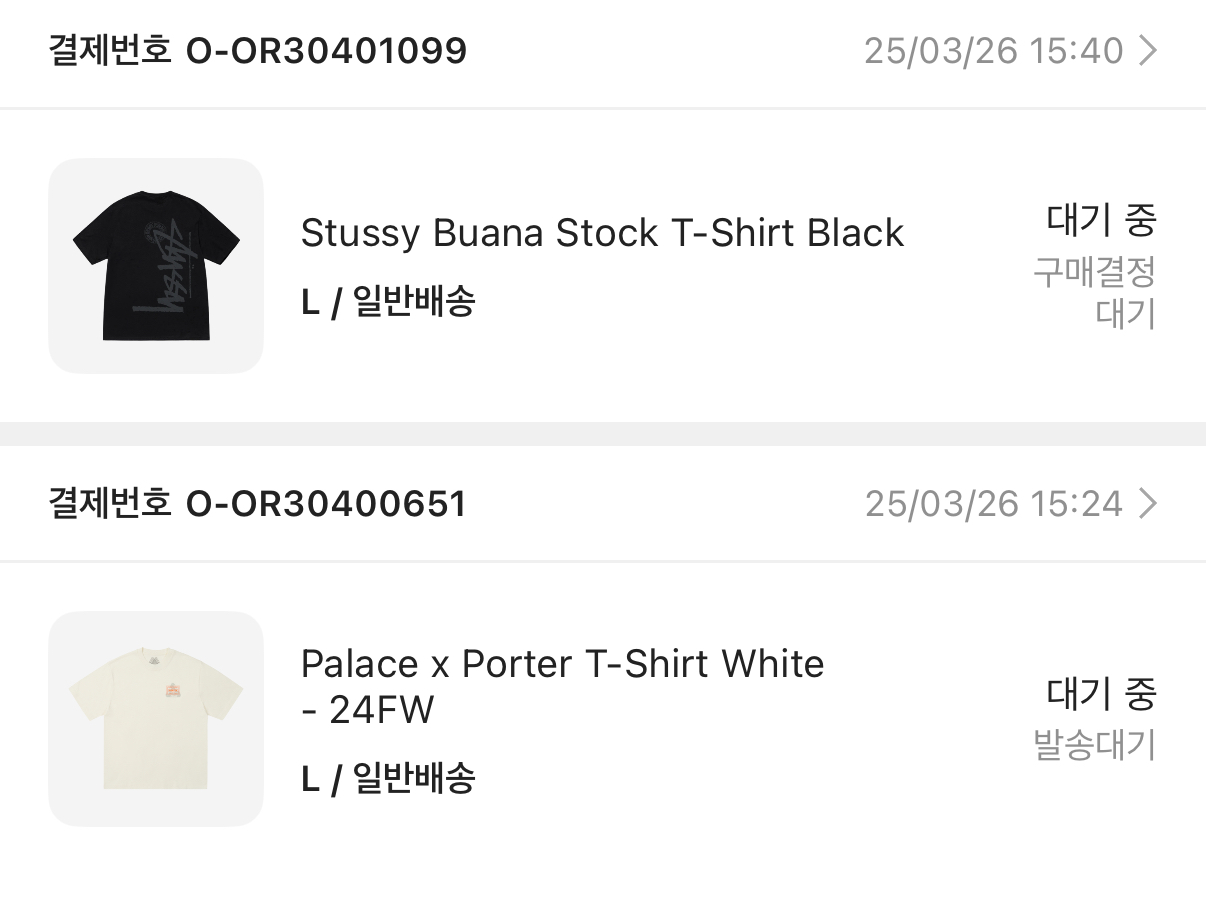Screen dimensions: 1206x921
Task: Click the 25/03/26 15:24 order timestamp
Action: [x=993, y=504]
